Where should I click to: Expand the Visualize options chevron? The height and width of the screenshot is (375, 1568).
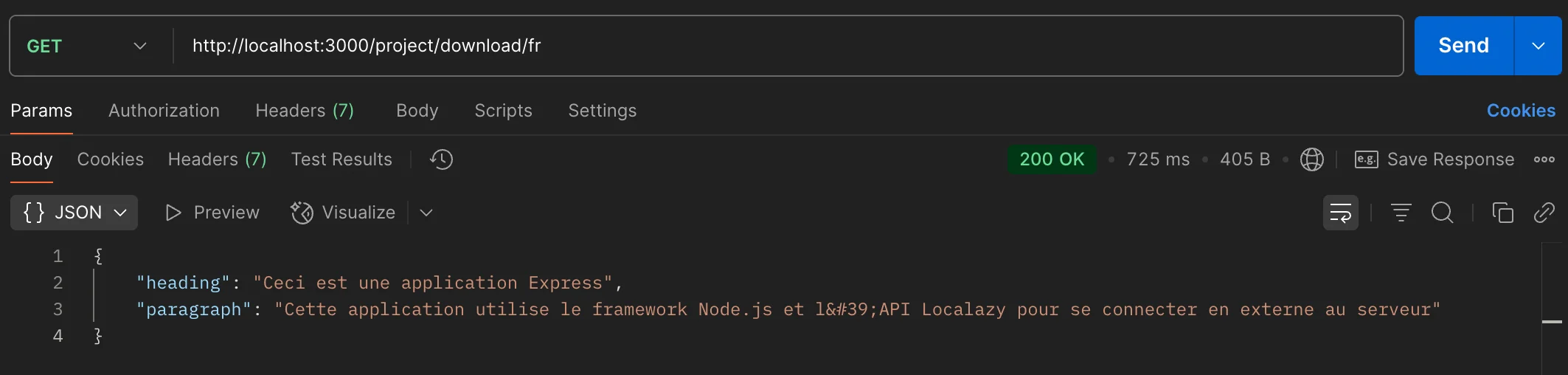click(x=426, y=213)
